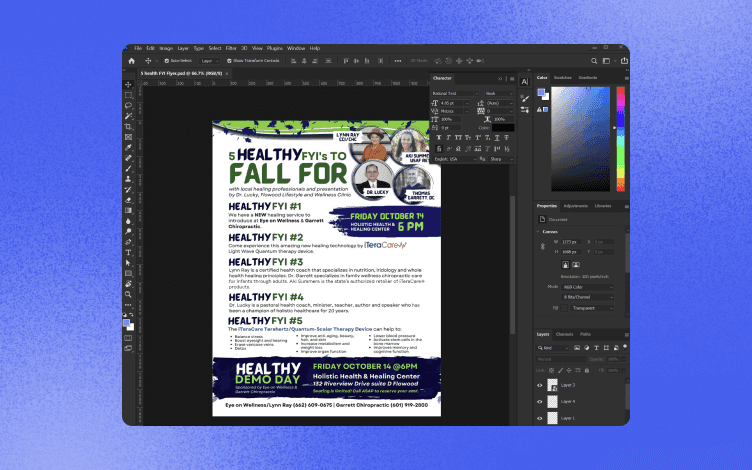Image resolution: width=752 pixels, height=470 pixels.
Task: Select the Lasso tool
Action: (128, 106)
